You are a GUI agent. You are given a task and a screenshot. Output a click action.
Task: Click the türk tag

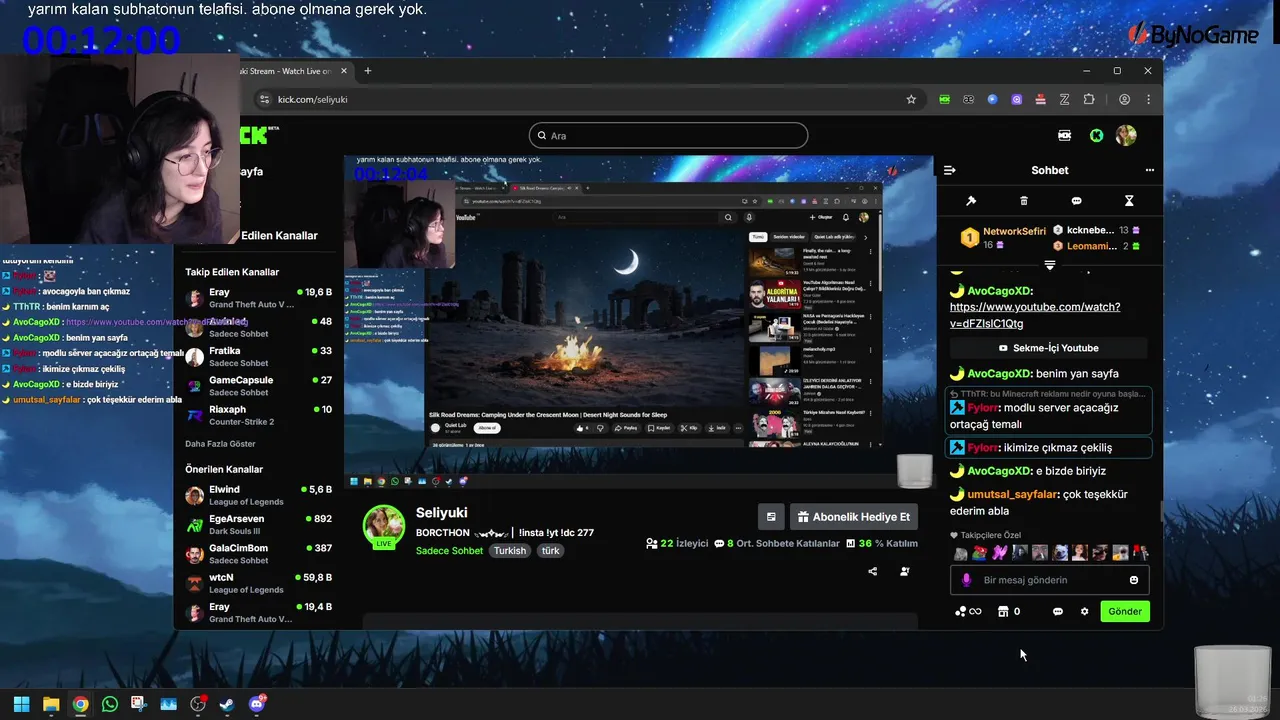coord(551,551)
